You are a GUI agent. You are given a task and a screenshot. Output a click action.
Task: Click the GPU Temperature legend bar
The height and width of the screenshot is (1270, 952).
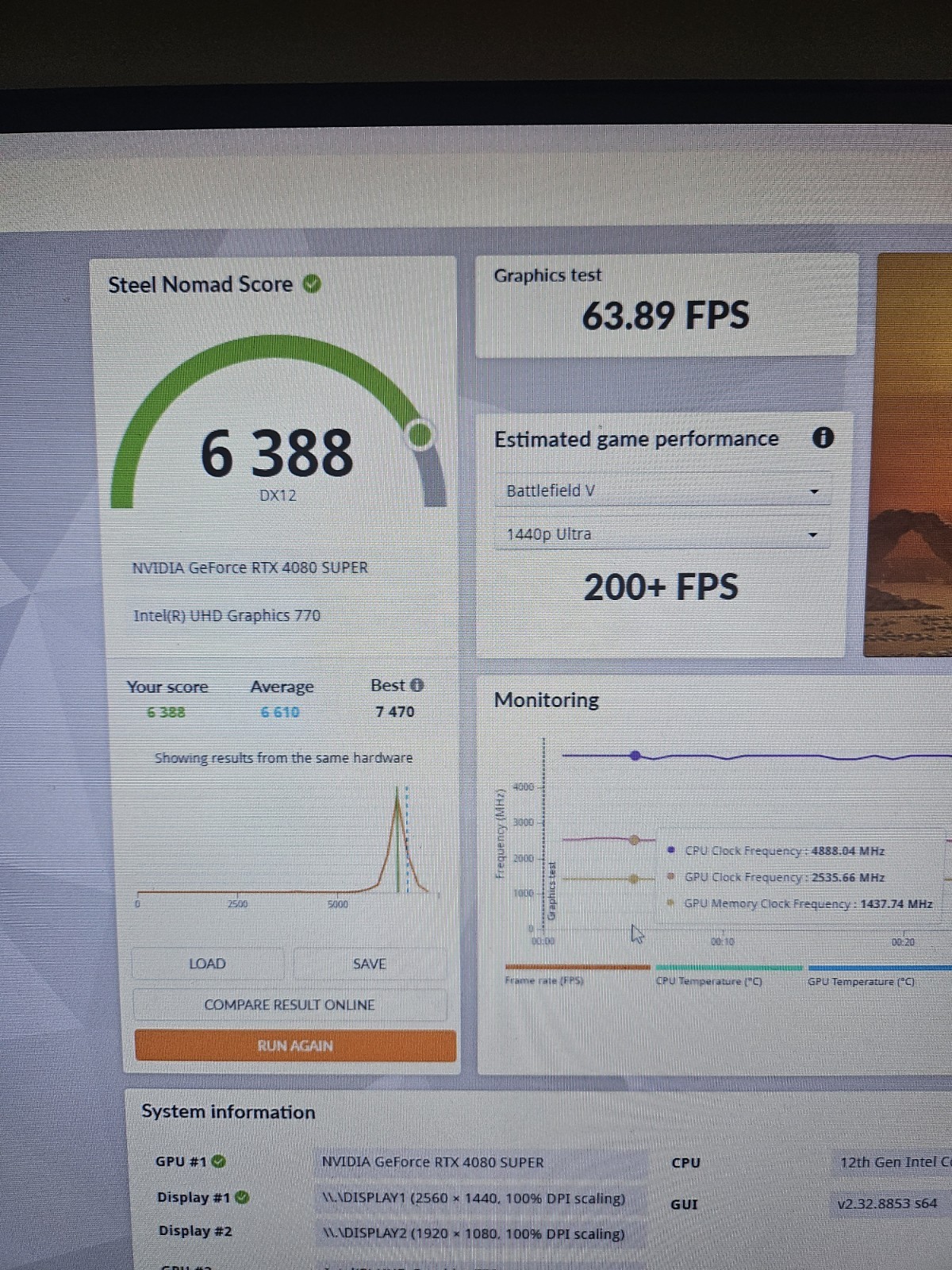pos(880,968)
